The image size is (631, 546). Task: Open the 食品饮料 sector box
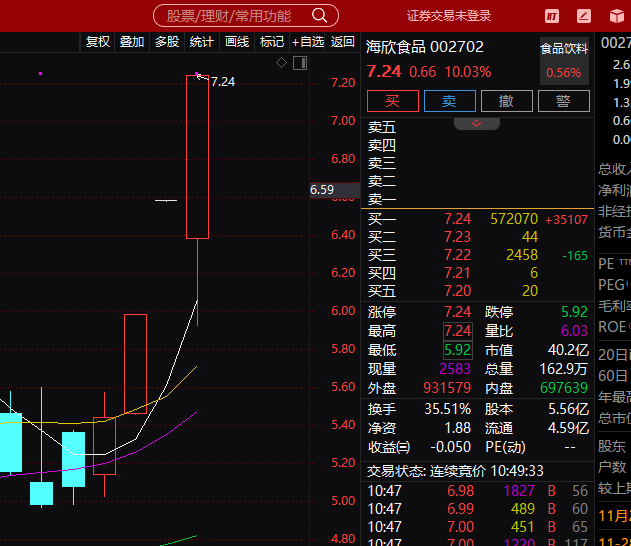[x=564, y=61]
